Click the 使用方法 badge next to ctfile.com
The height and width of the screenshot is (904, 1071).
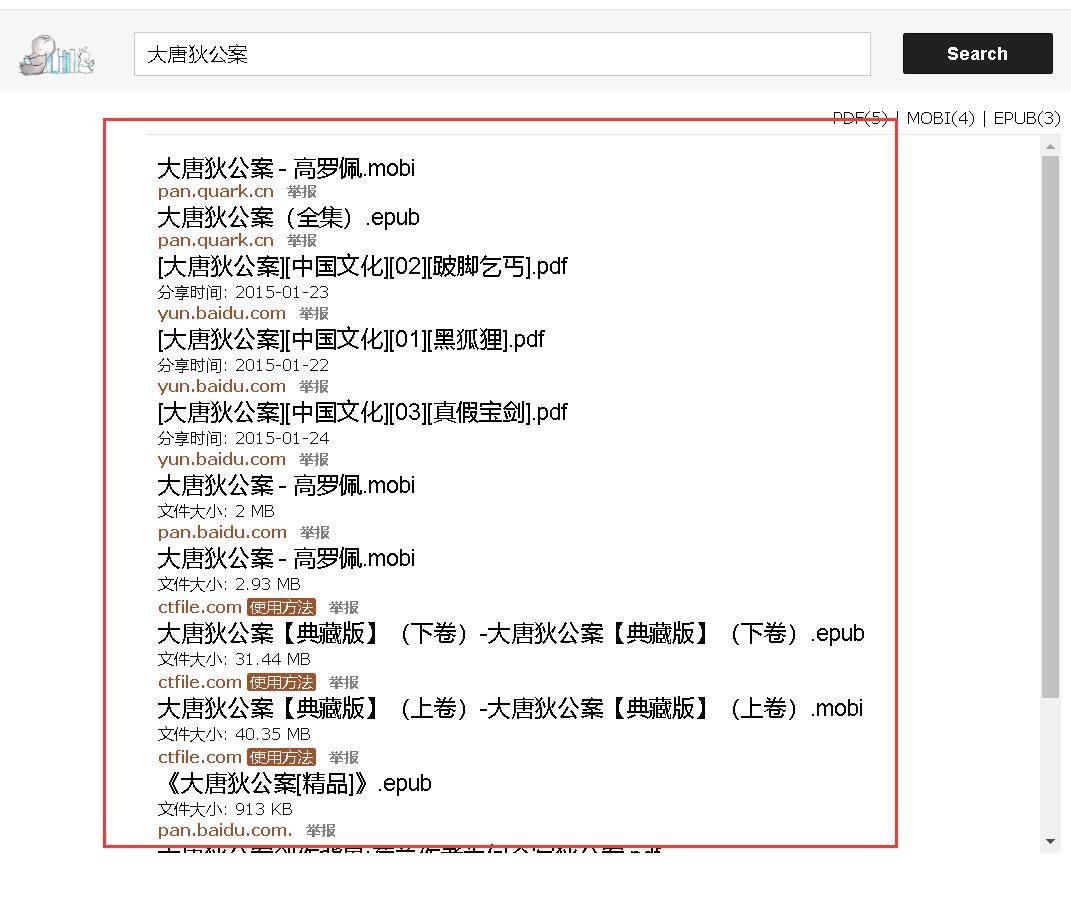[x=281, y=606]
